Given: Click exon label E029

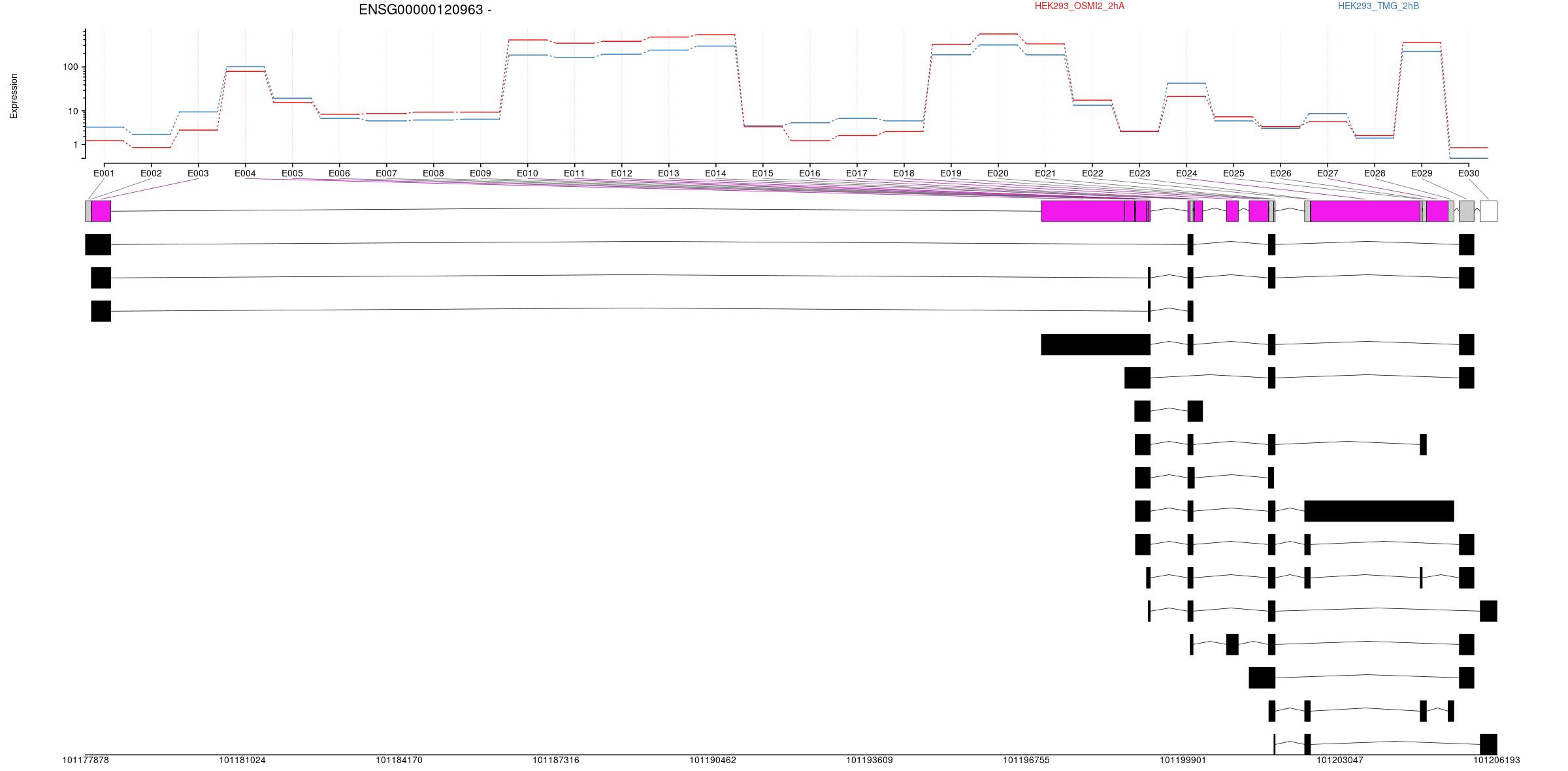Looking at the screenshot, I should [1422, 173].
